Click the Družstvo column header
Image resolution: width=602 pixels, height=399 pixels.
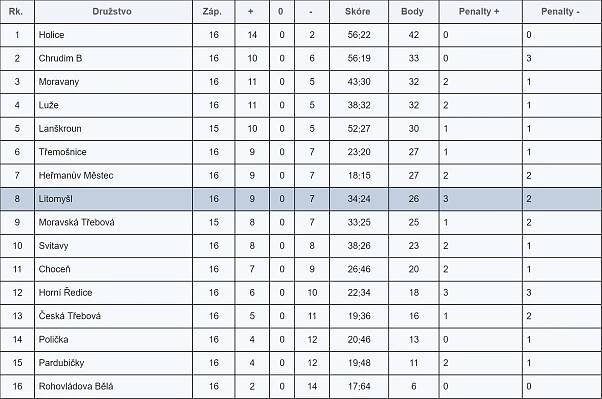point(113,12)
